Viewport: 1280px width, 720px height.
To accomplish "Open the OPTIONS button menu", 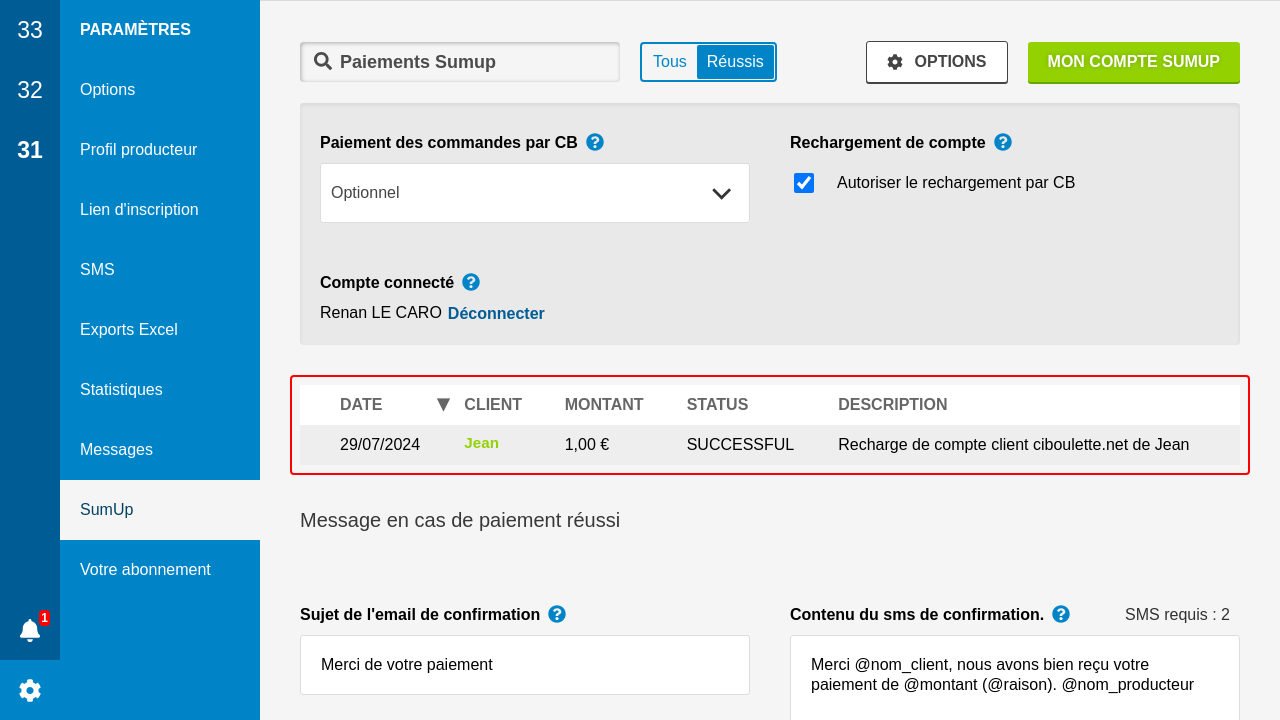I will (x=937, y=62).
